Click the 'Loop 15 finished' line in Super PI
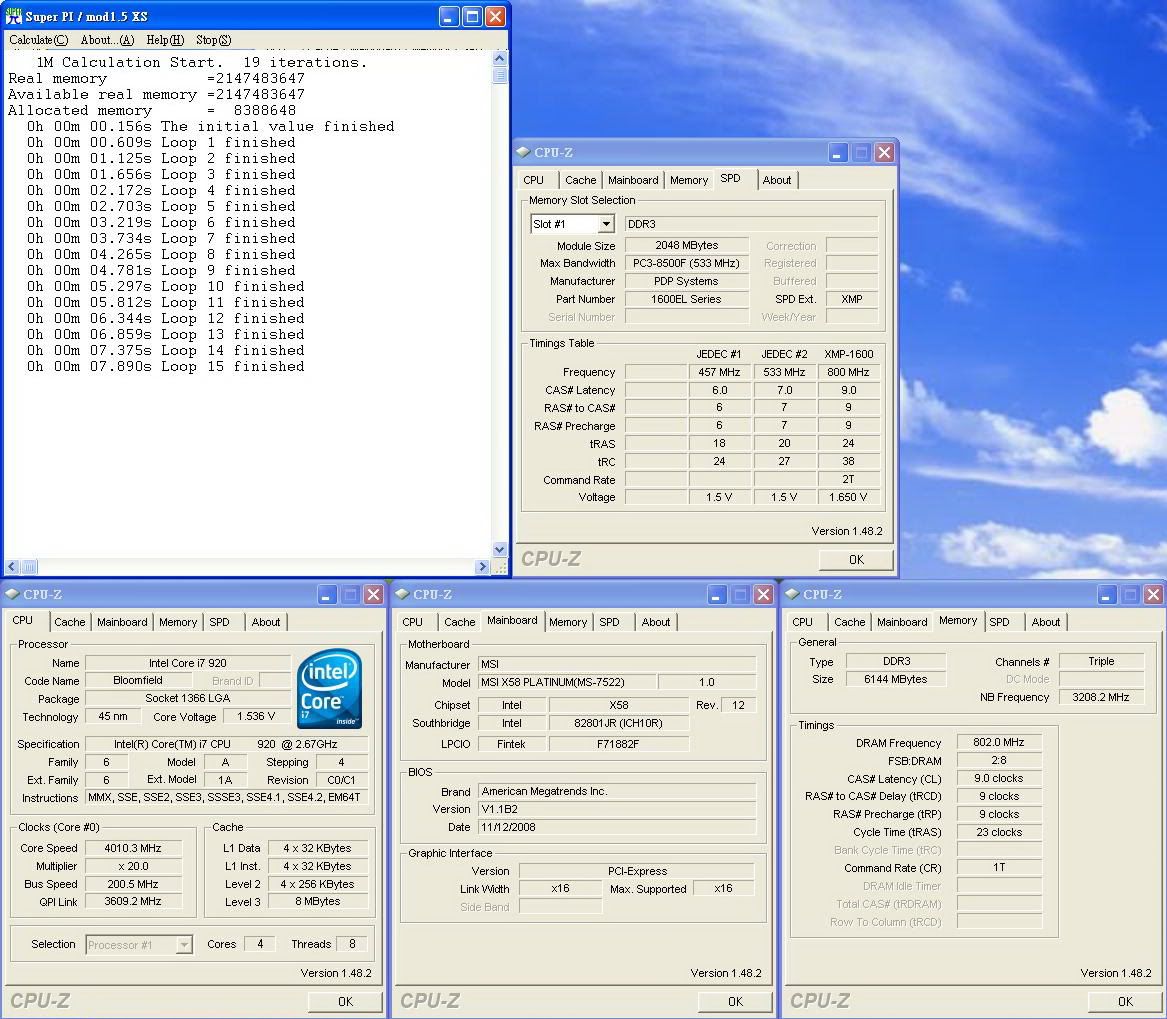 (x=165, y=366)
